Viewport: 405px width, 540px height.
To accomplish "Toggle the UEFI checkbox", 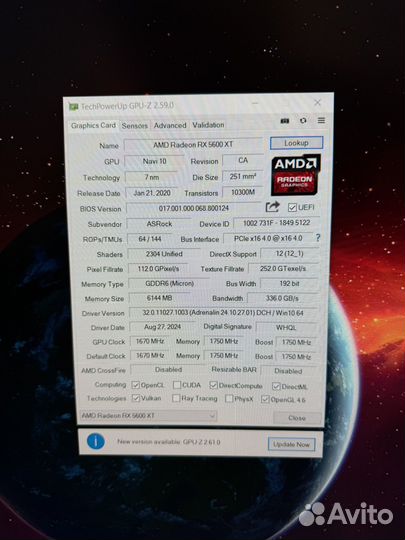I will point(292,207).
